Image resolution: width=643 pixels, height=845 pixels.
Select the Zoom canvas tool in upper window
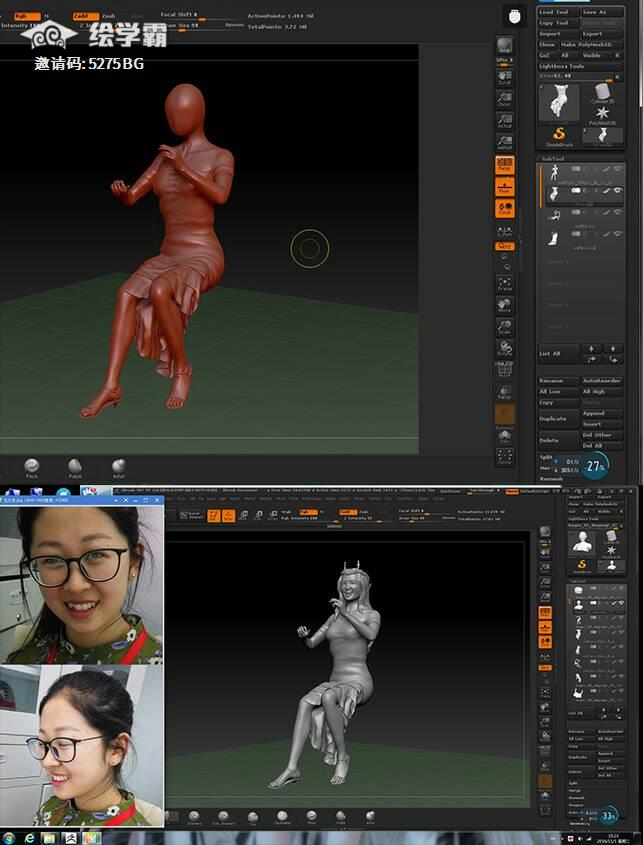coord(505,100)
